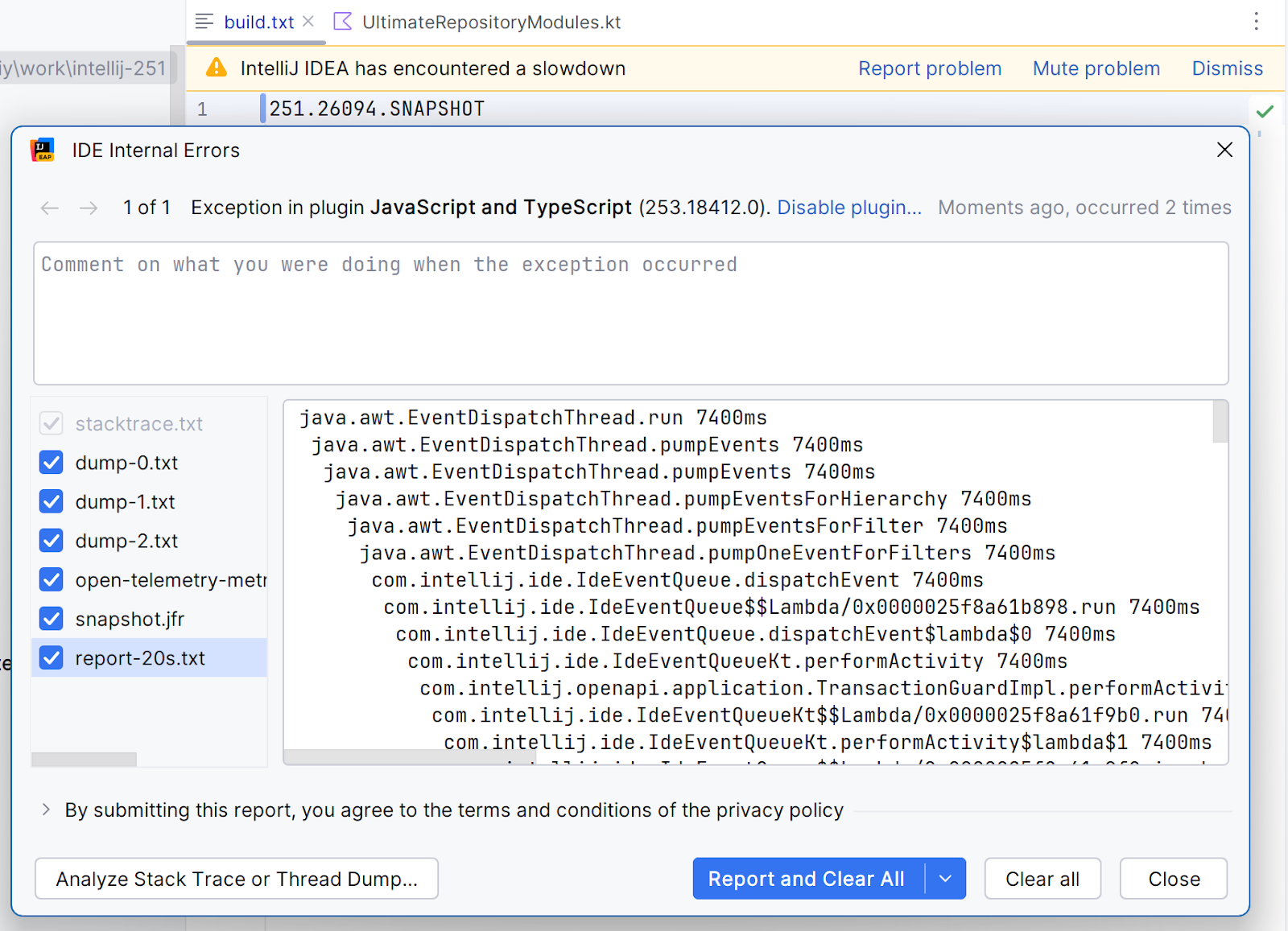Click the Close button
Image resolution: width=1288 pixels, height=931 pixels.
coord(1174,879)
